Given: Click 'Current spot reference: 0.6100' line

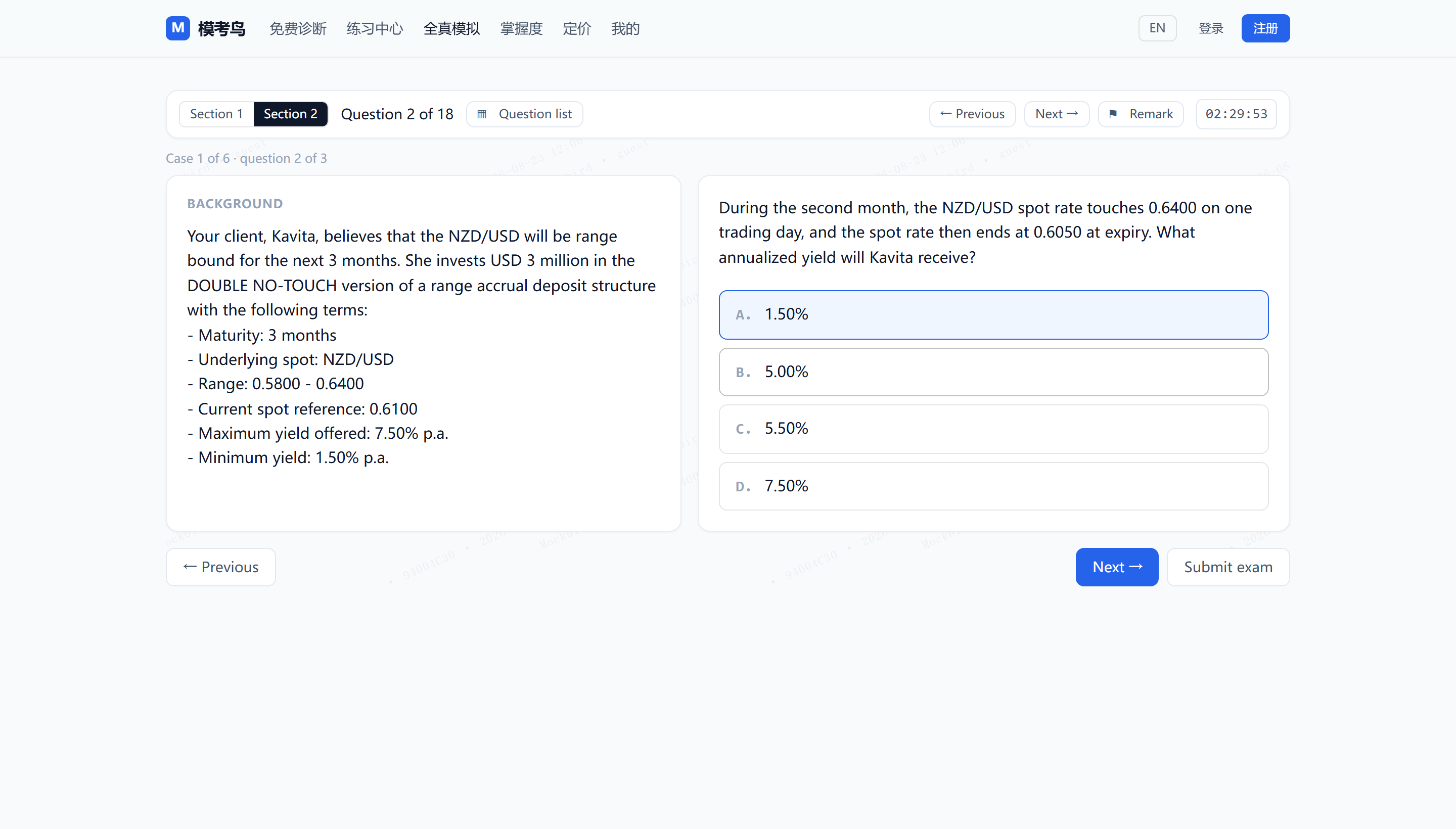Looking at the screenshot, I should click(302, 409).
